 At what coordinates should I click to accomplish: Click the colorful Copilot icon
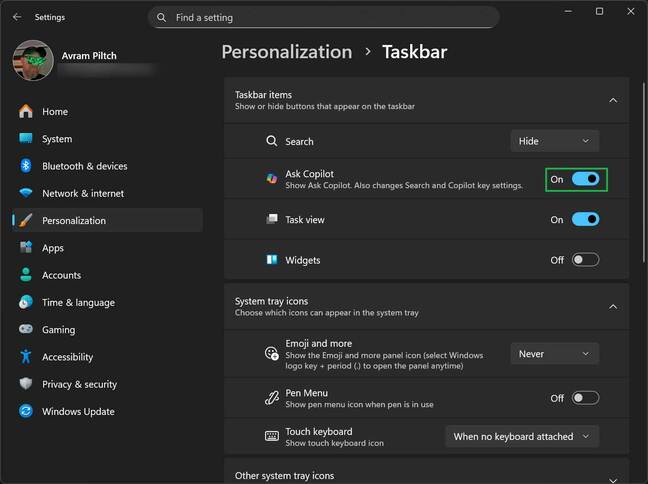272,179
